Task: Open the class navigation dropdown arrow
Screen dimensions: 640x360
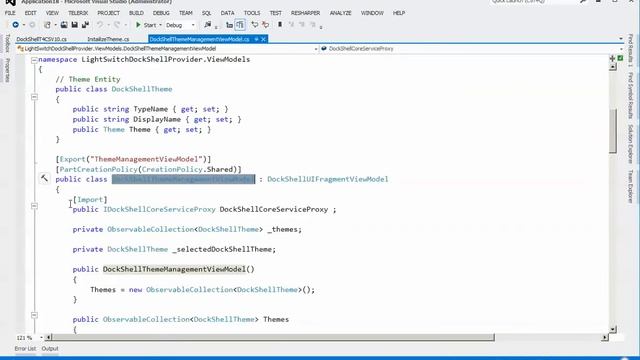Action: click(x=316, y=49)
